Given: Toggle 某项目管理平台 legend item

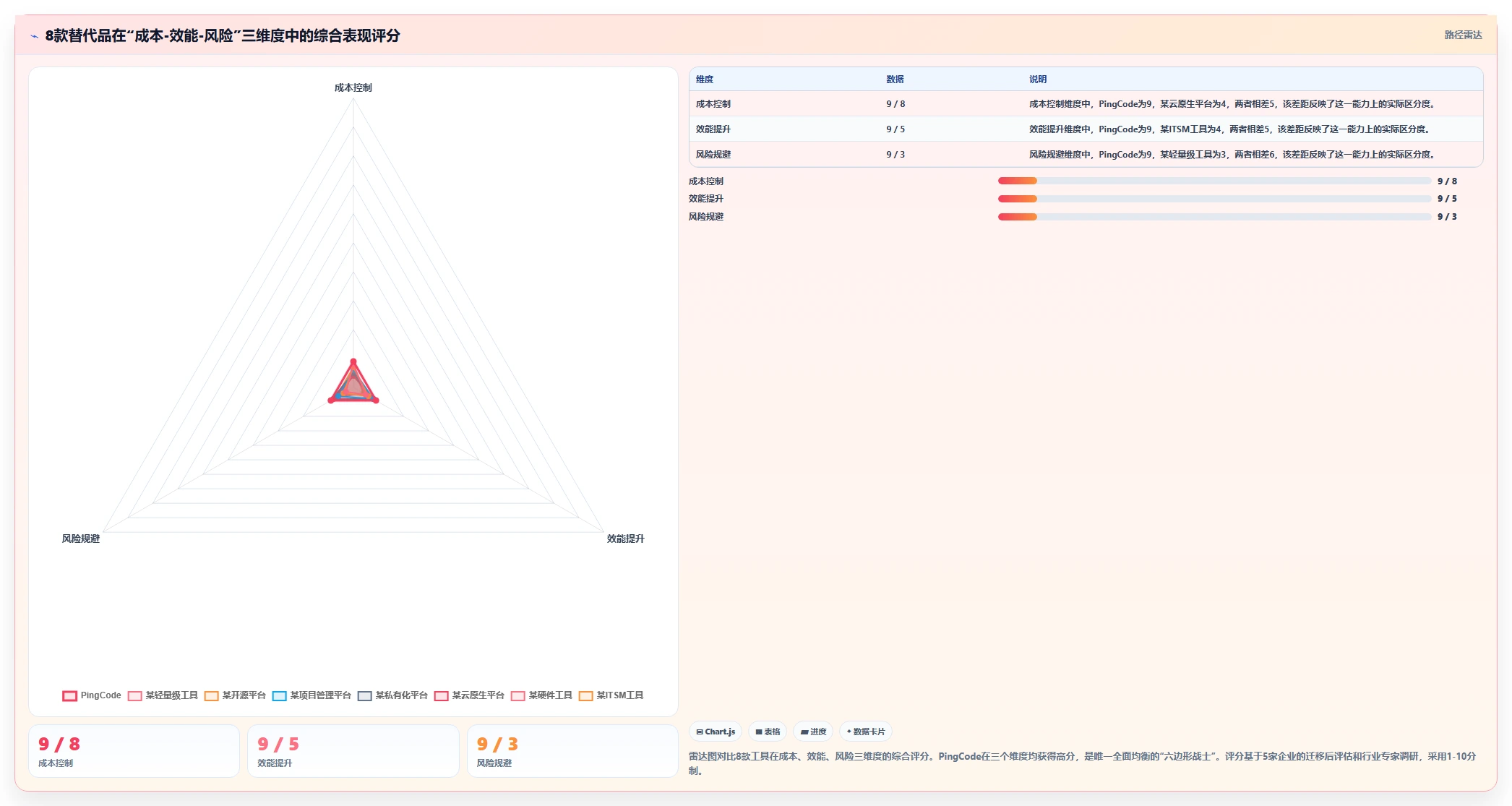Looking at the screenshot, I should [312, 695].
